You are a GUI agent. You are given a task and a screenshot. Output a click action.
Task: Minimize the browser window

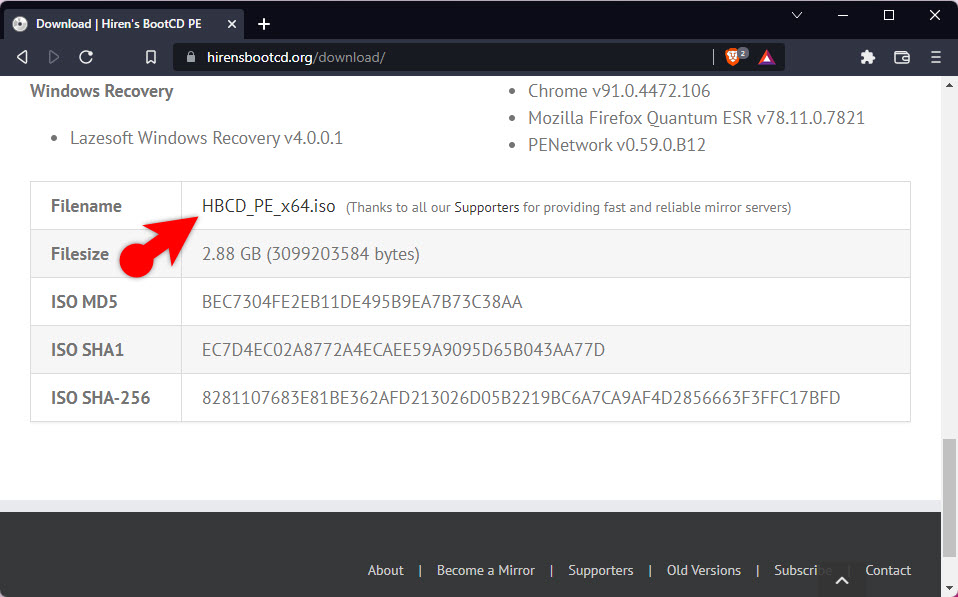843,15
